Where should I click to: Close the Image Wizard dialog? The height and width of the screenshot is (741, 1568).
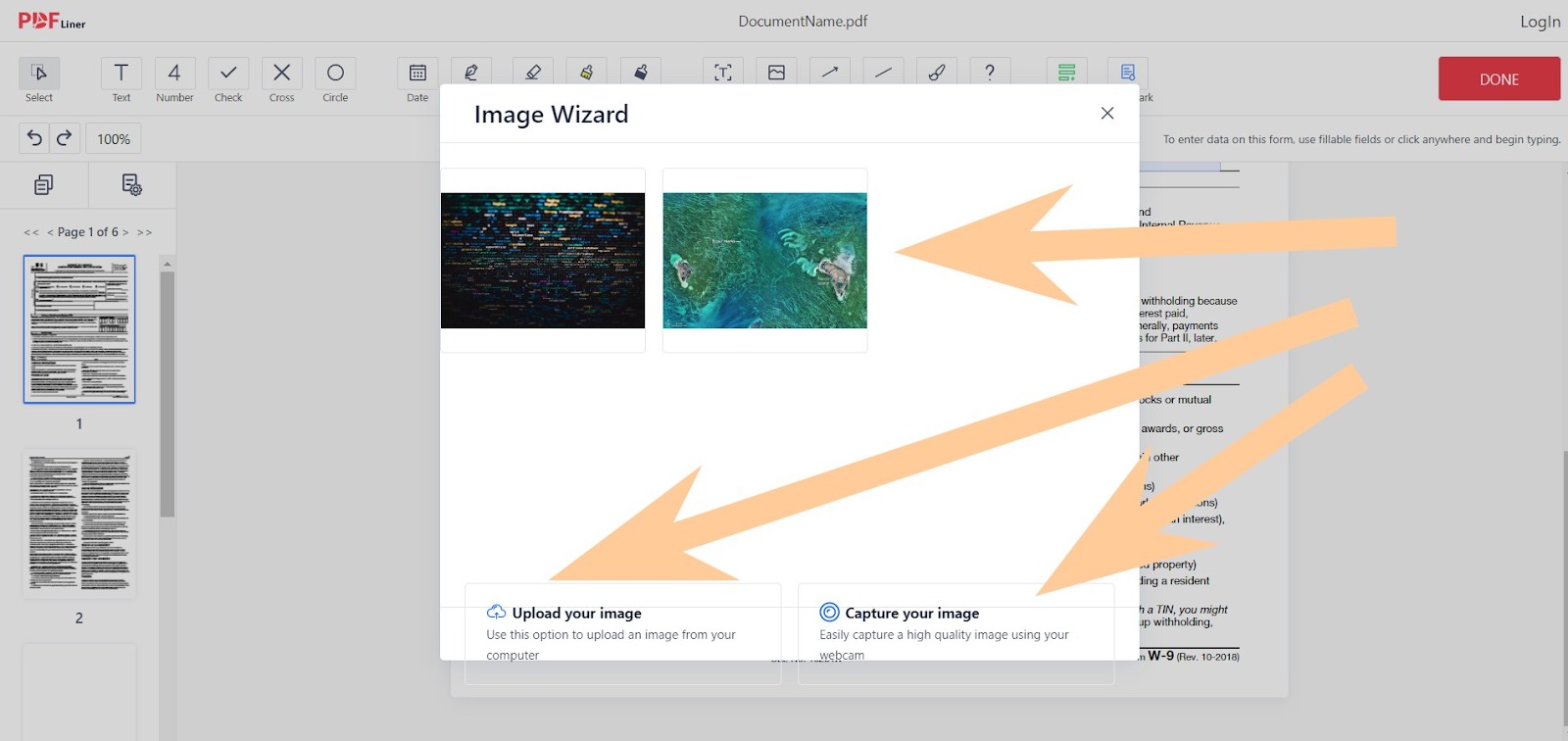pyautogui.click(x=1107, y=113)
